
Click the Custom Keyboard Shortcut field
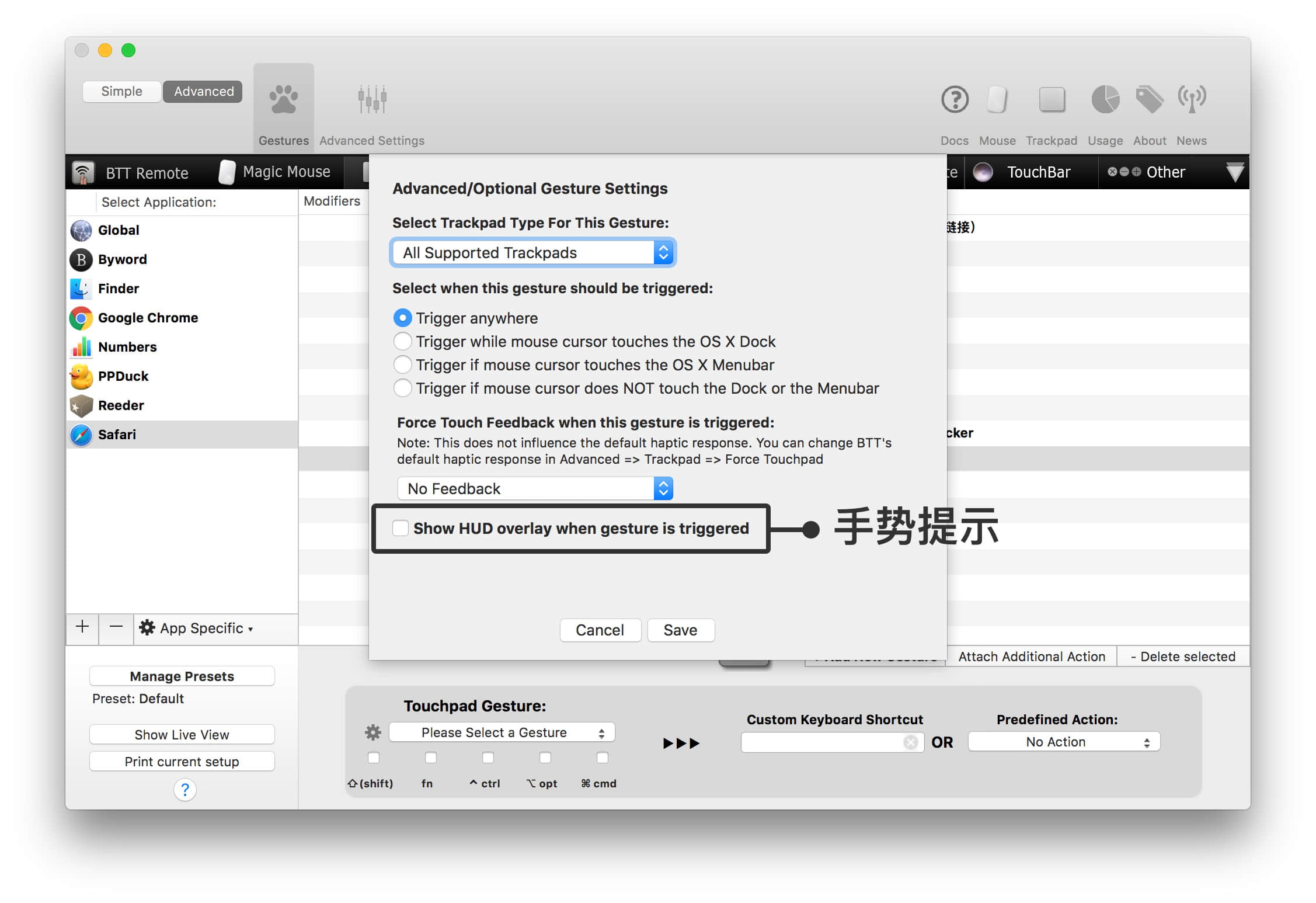click(x=823, y=742)
